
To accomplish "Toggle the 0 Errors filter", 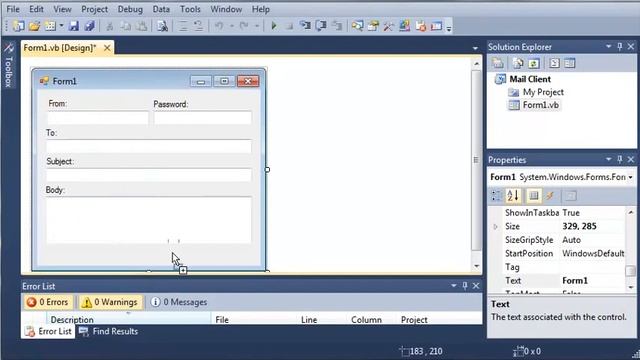I will click(48, 302).
